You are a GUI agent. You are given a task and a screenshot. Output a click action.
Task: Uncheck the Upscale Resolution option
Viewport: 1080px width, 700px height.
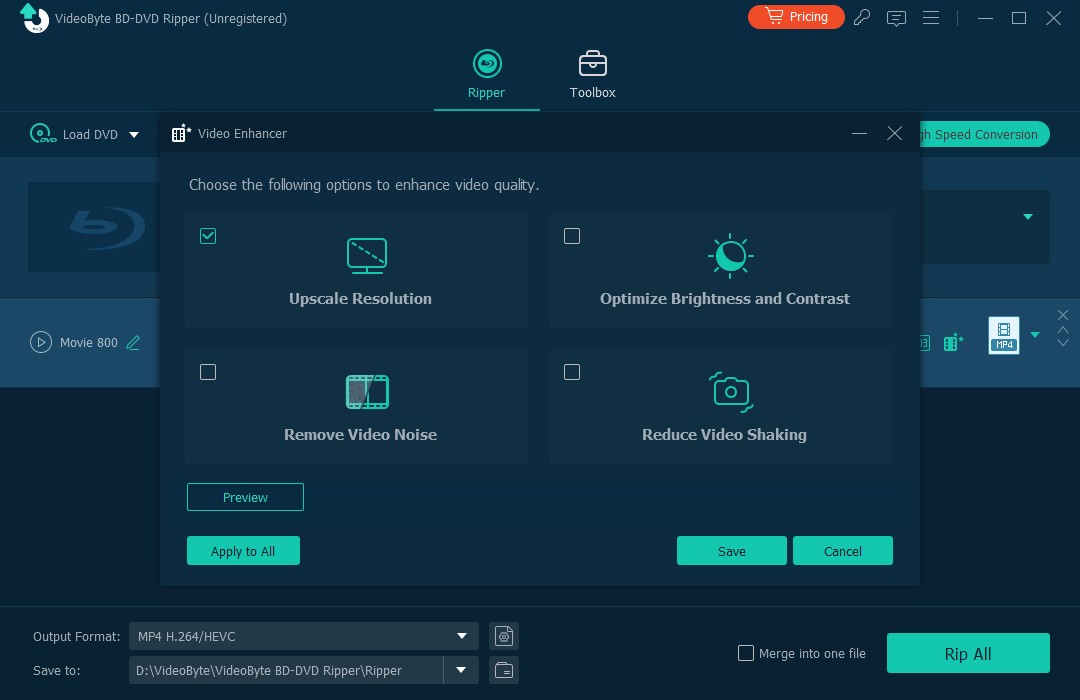click(x=208, y=236)
